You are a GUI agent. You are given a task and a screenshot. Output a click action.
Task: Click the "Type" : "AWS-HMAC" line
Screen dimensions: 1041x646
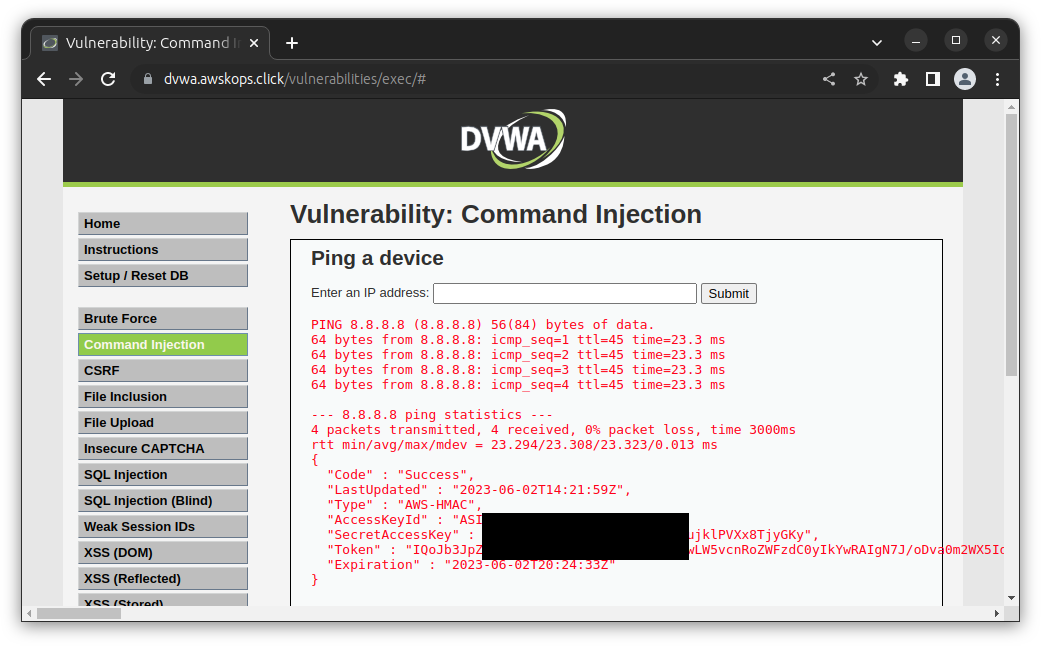pos(404,505)
